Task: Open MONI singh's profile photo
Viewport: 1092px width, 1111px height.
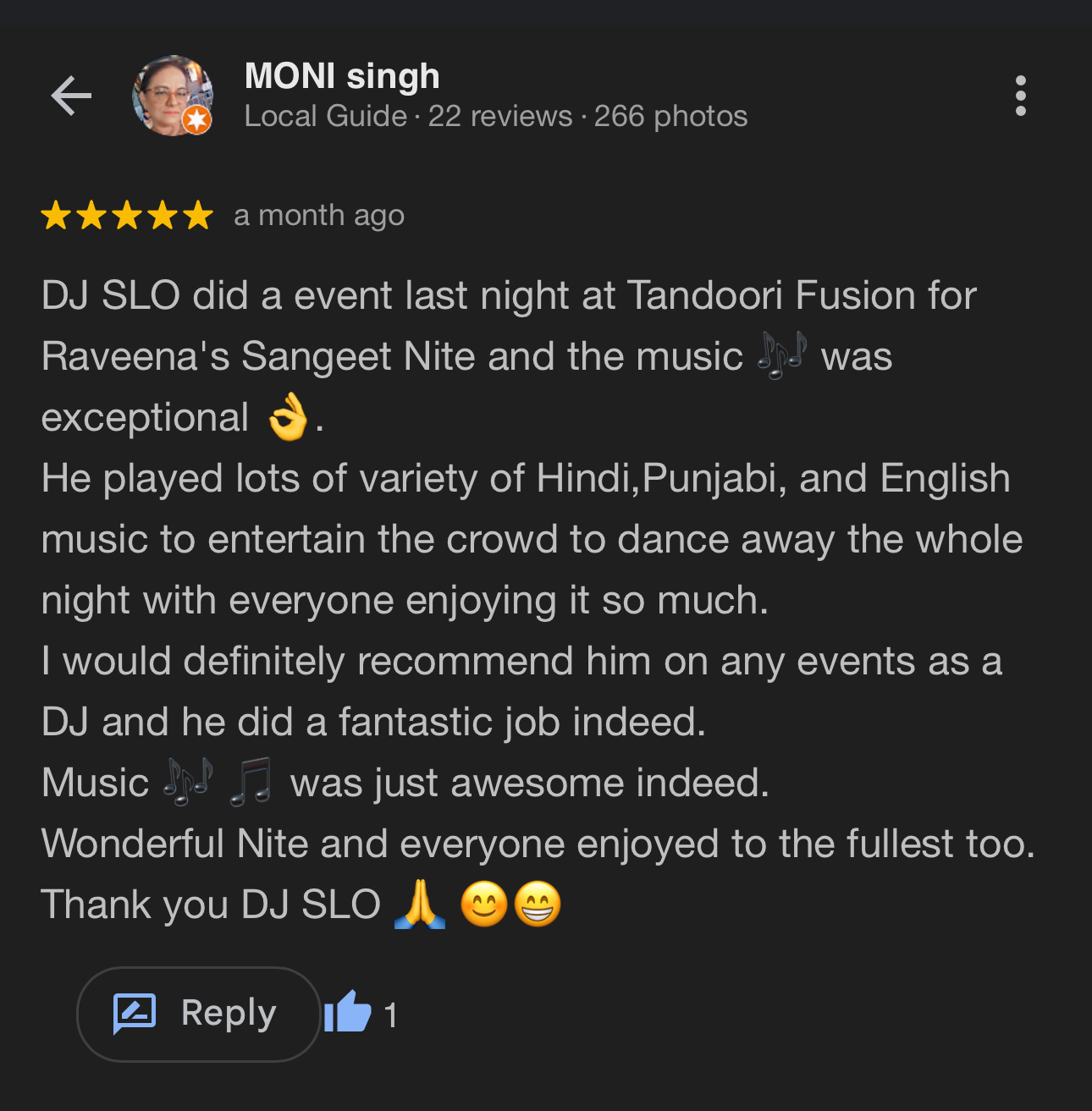Action: (173, 96)
